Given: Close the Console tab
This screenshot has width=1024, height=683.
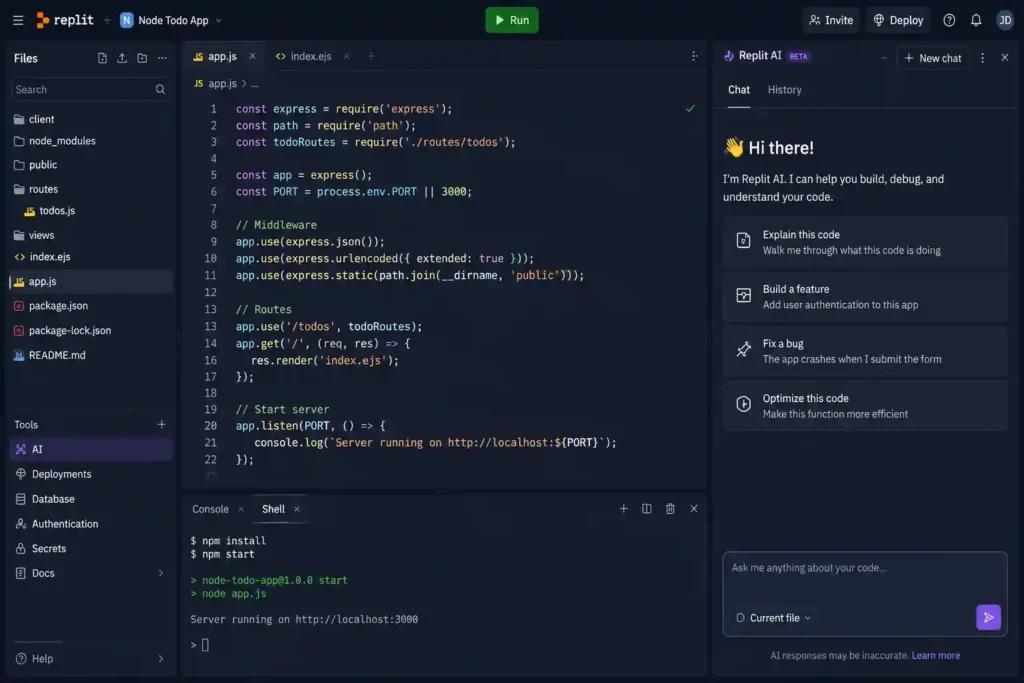Looking at the screenshot, I should (x=241, y=509).
